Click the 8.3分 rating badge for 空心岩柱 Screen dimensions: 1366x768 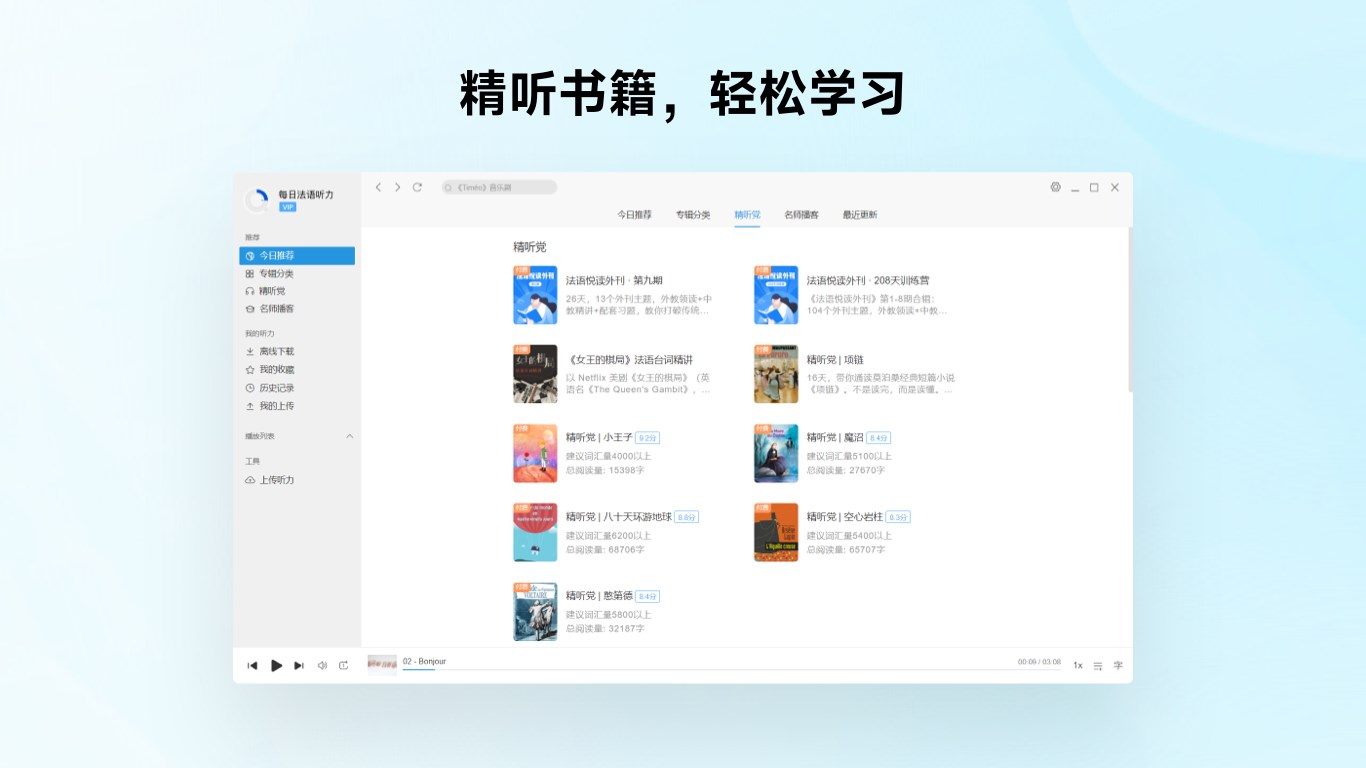point(898,517)
